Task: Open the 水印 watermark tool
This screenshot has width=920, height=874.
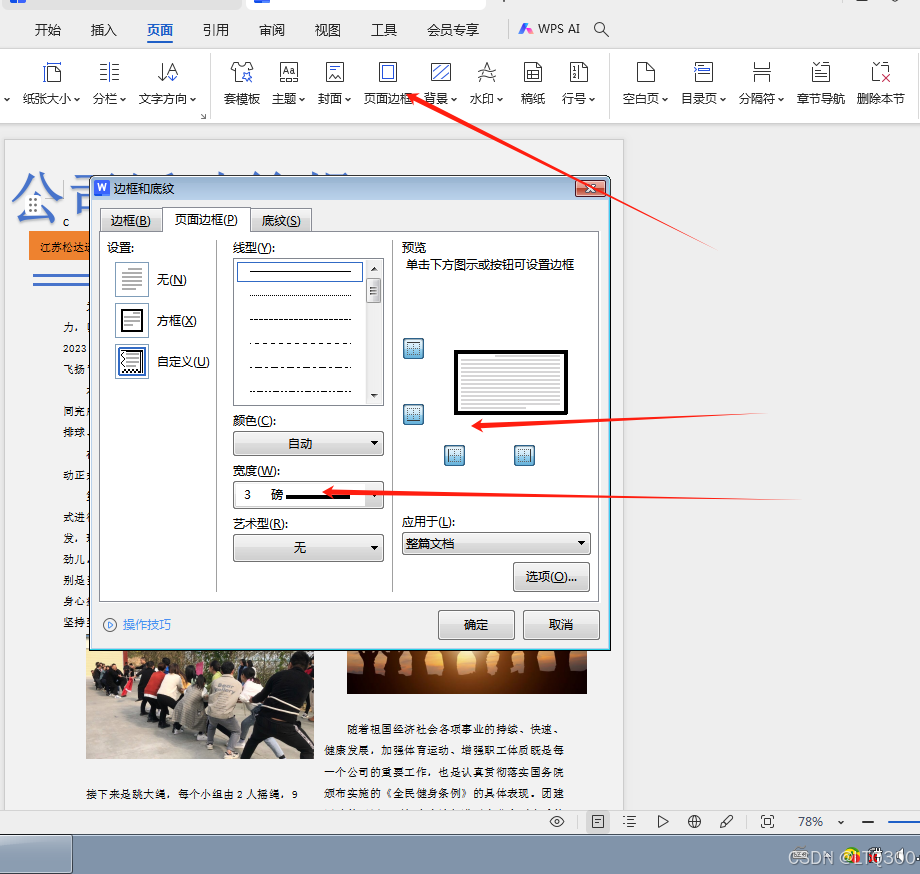Action: click(x=486, y=83)
